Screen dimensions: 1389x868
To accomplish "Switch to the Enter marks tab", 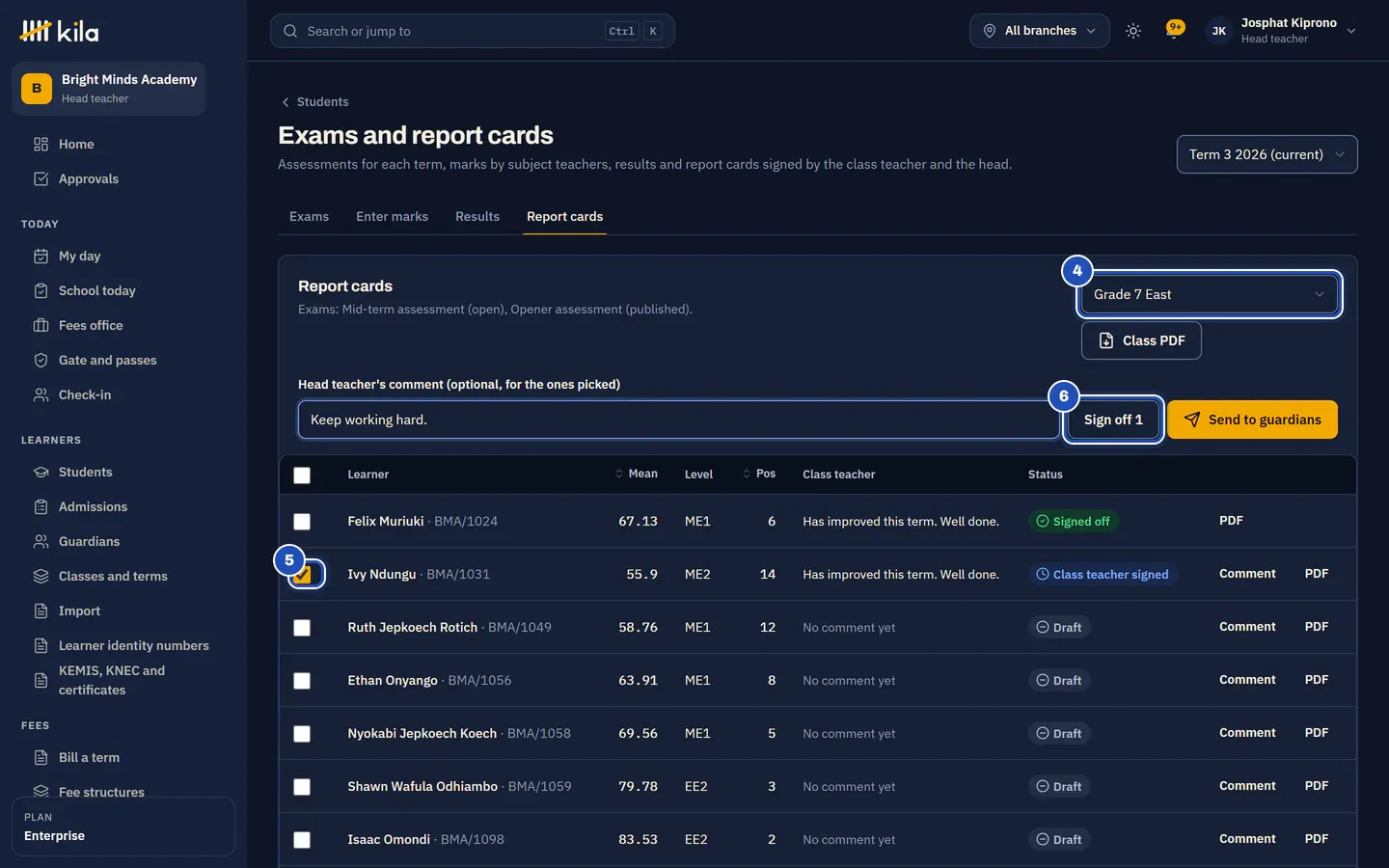I will point(392,216).
